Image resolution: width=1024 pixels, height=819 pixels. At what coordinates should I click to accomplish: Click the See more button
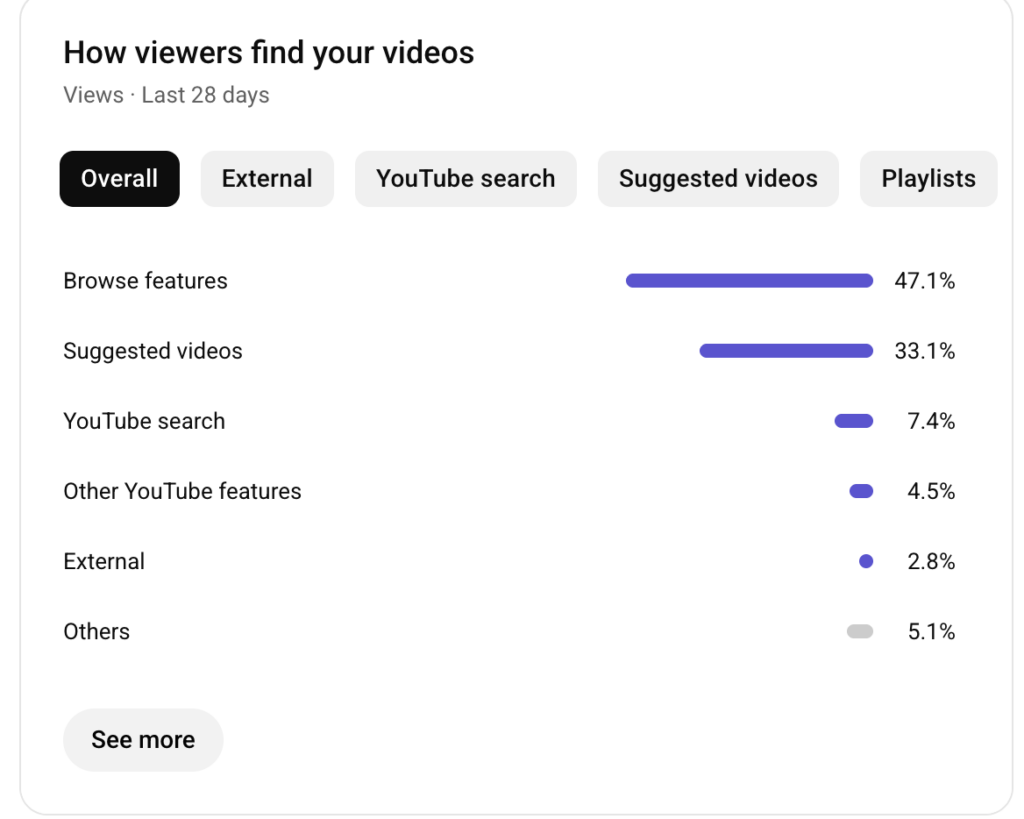pos(143,740)
